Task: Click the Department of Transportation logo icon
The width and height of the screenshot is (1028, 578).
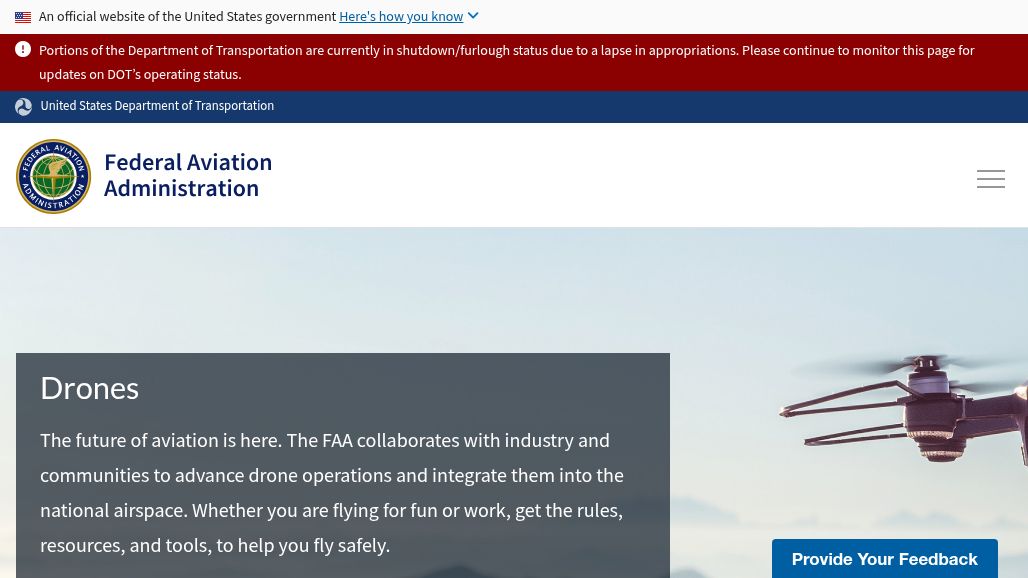Action: click(x=24, y=107)
